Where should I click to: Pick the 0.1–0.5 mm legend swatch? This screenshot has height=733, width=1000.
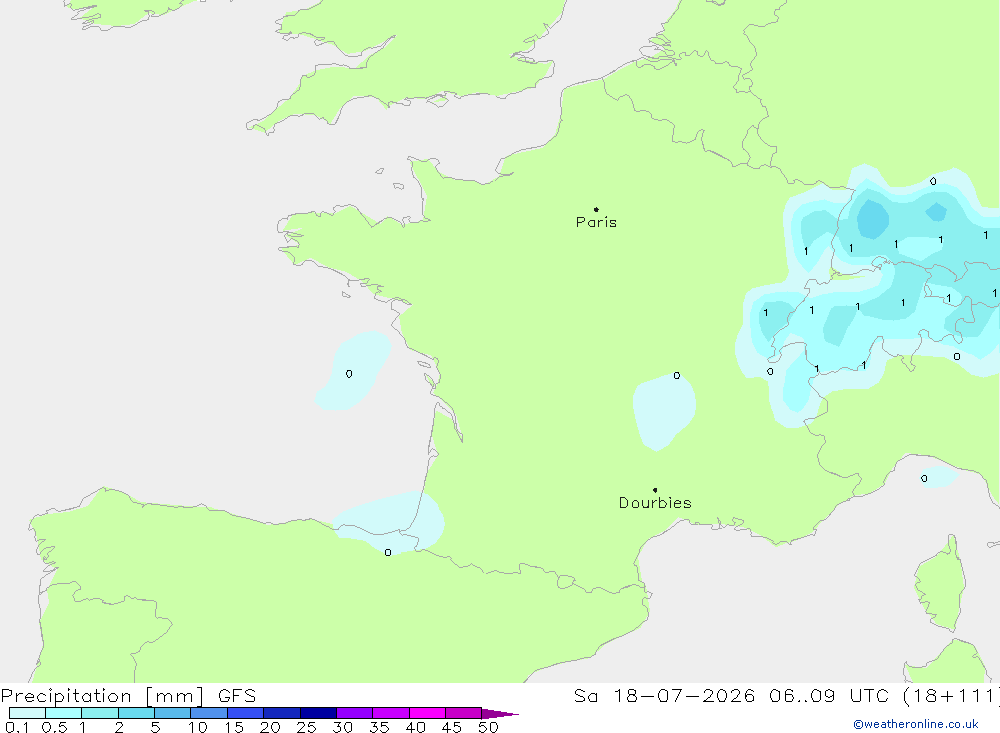coord(27,713)
